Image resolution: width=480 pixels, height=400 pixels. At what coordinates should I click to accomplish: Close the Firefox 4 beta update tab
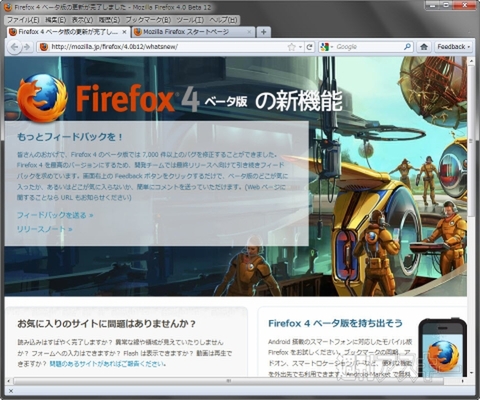pyautogui.click(x=124, y=32)
